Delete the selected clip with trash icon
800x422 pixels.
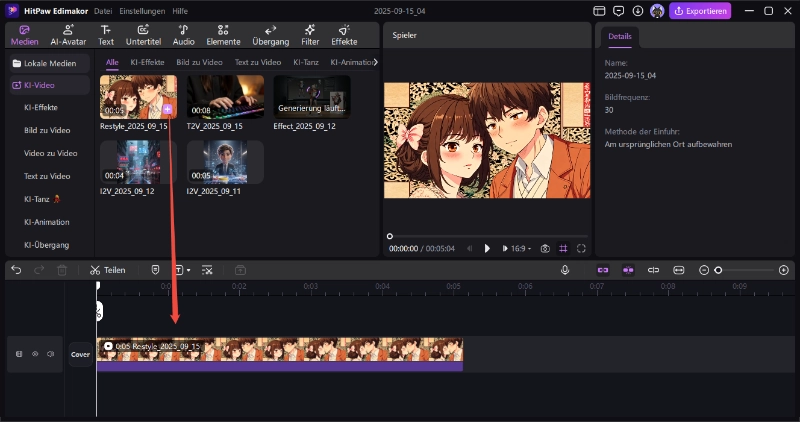62,270
